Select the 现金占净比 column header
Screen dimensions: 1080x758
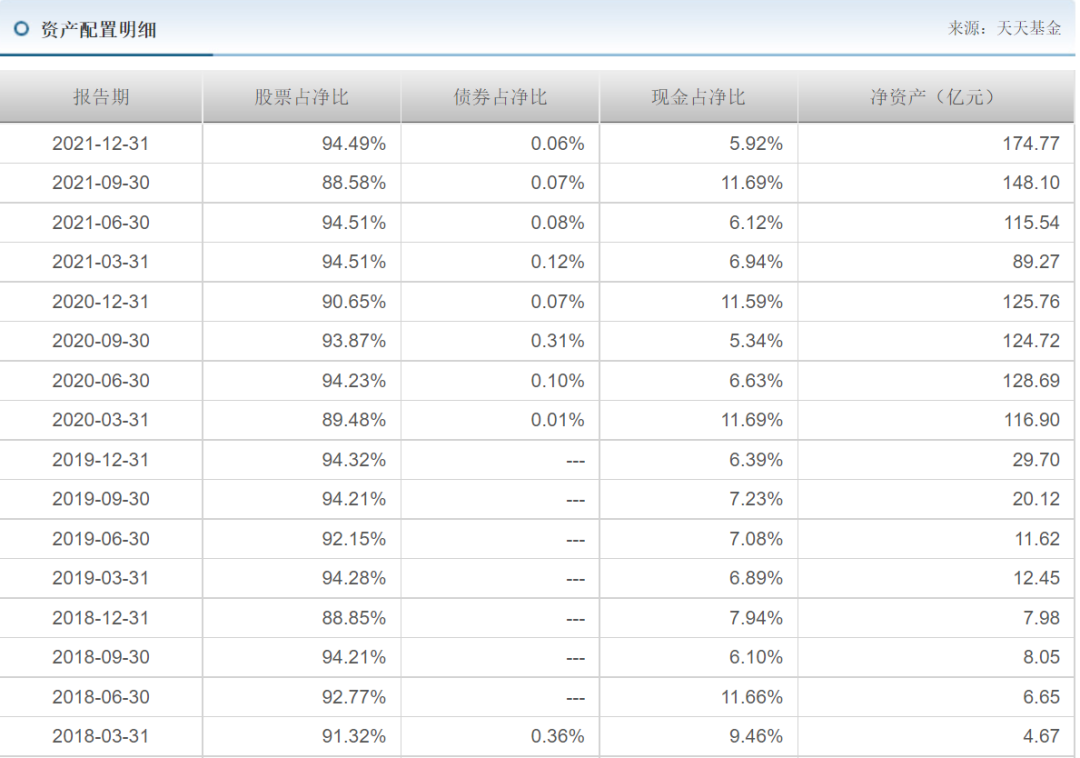coord(698,97)
